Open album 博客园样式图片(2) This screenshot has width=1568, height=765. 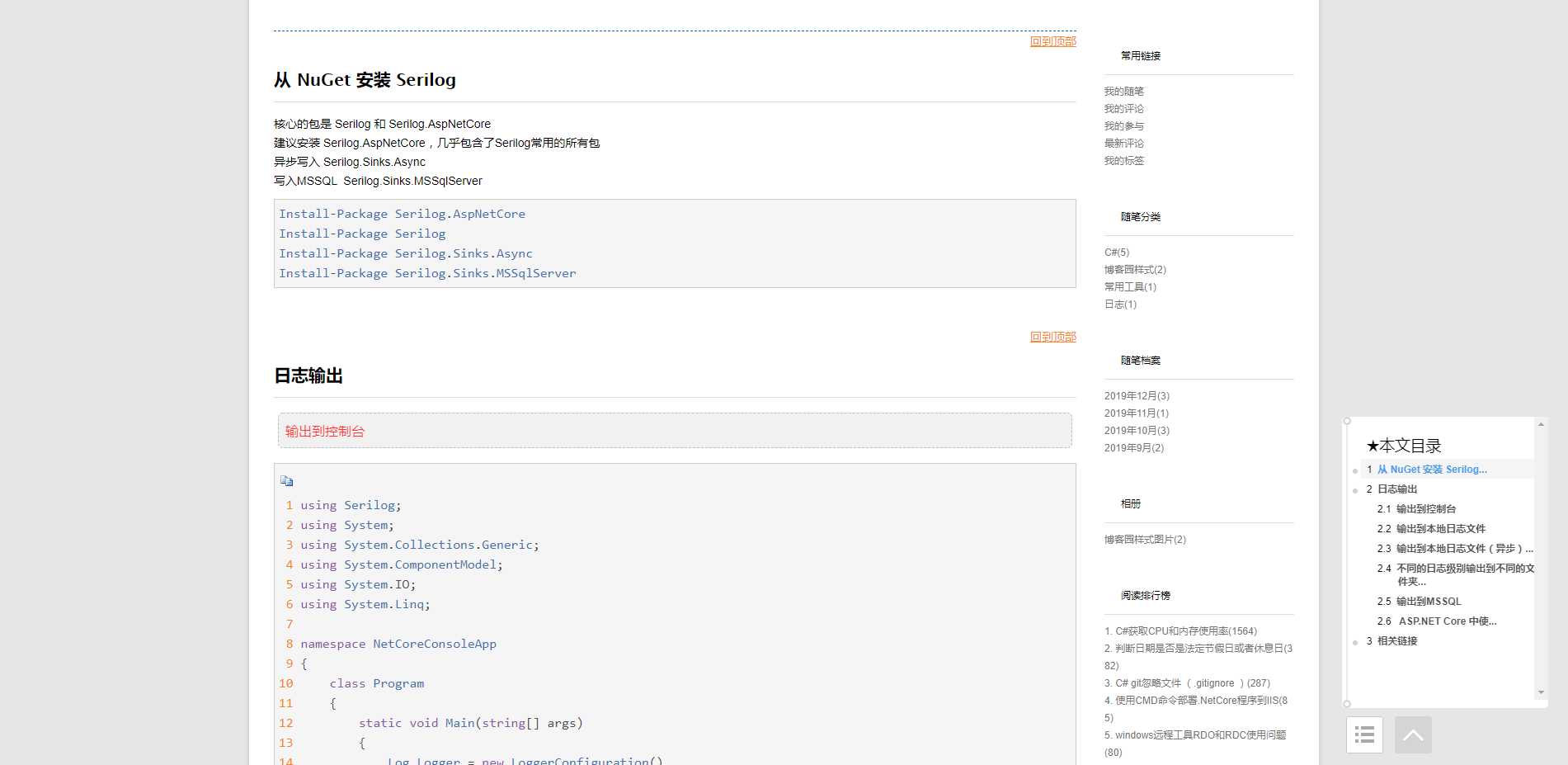coord(1145,540)
